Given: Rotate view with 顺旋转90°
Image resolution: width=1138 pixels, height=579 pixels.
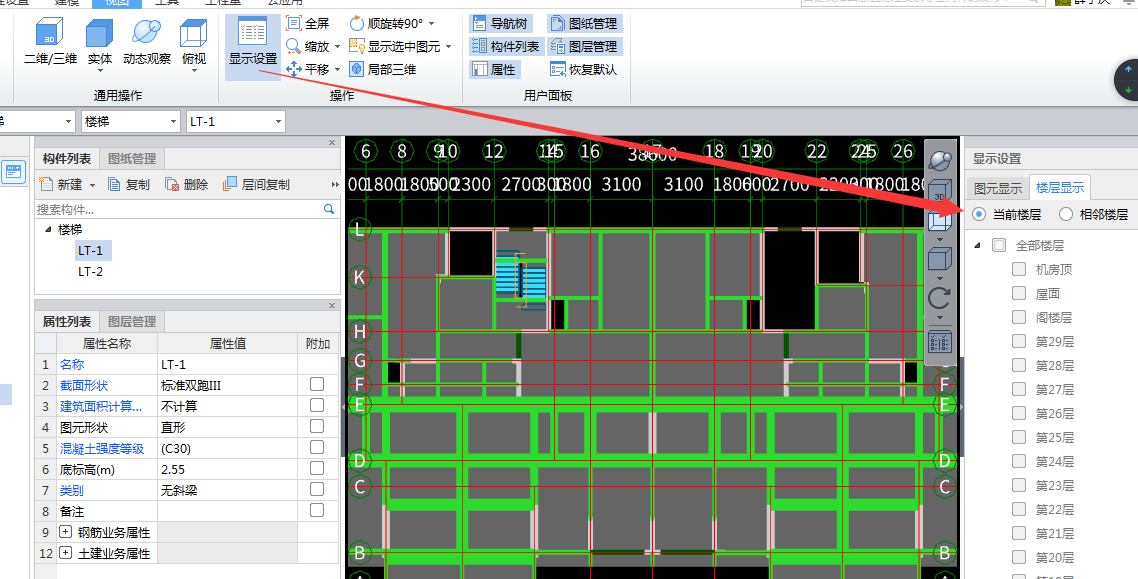Looking at the screenshot, I should tap(387, 23).
